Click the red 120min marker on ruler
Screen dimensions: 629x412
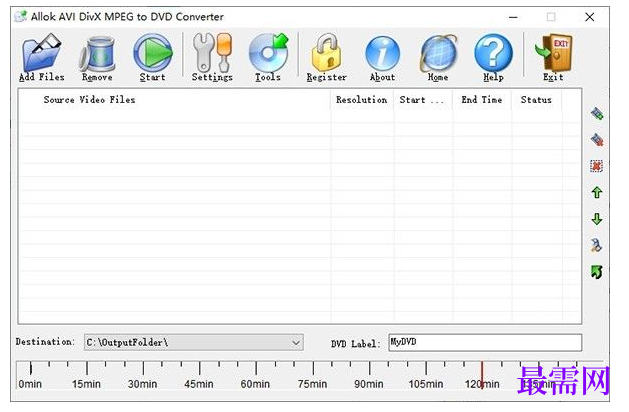pyautogui.click(x=482, y=375)
